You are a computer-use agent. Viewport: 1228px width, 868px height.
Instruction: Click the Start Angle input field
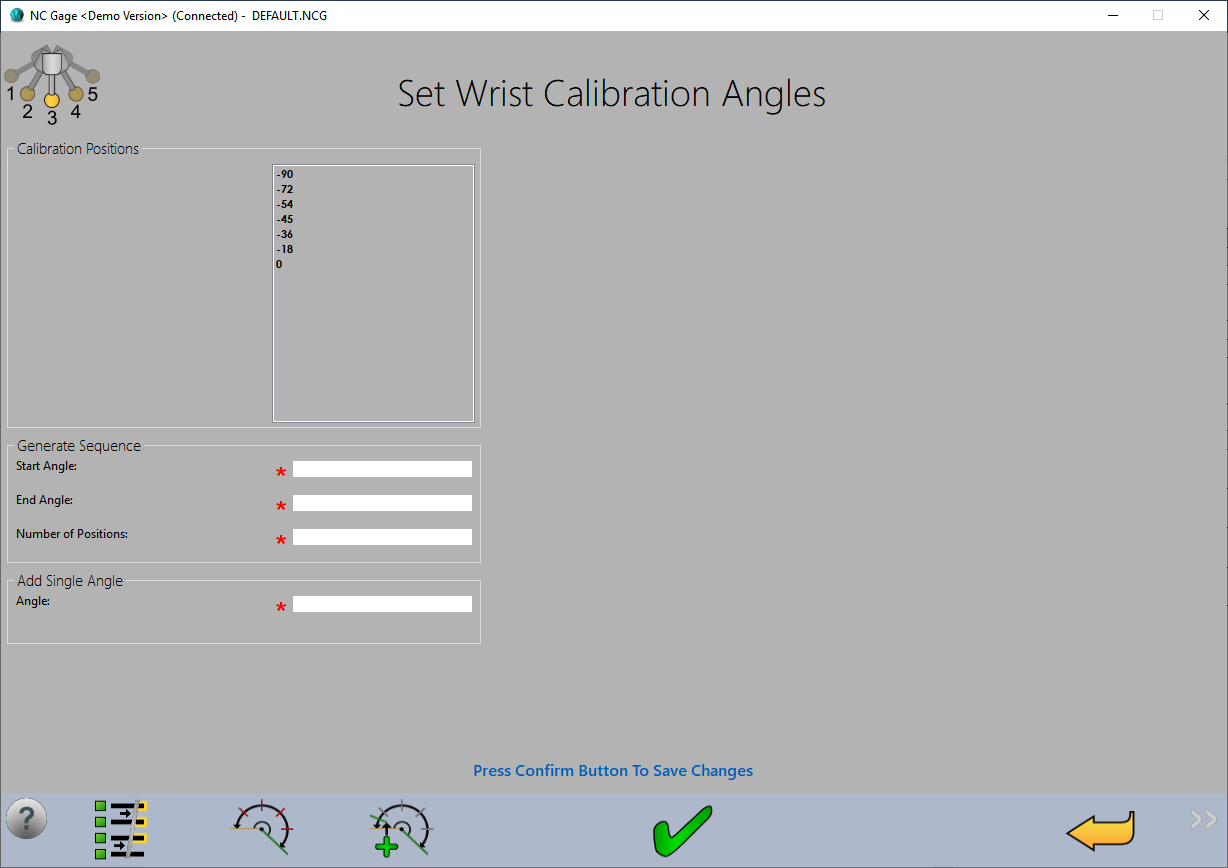tap(381, 469)
